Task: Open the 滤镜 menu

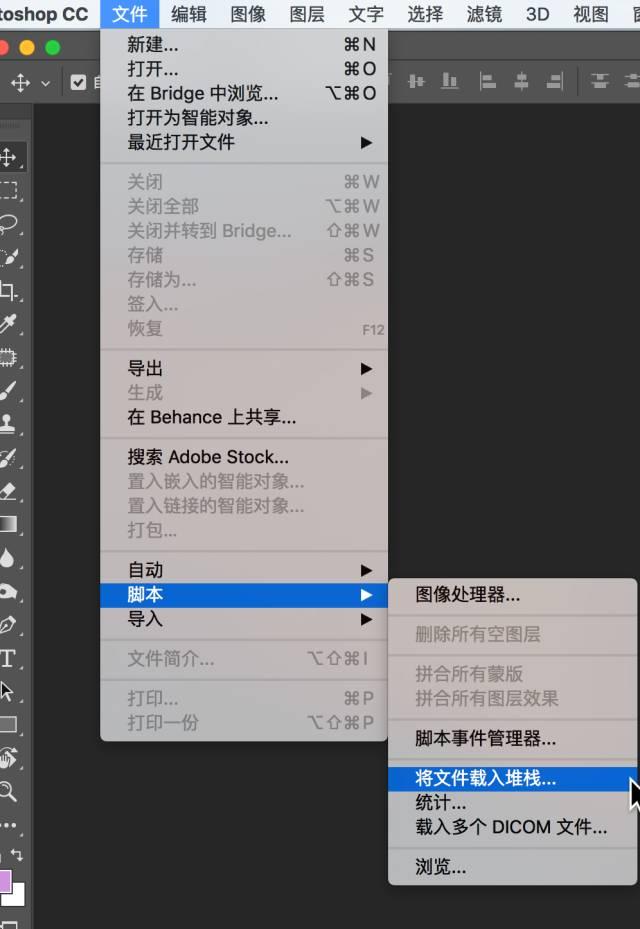Action: tap(484, 14)
